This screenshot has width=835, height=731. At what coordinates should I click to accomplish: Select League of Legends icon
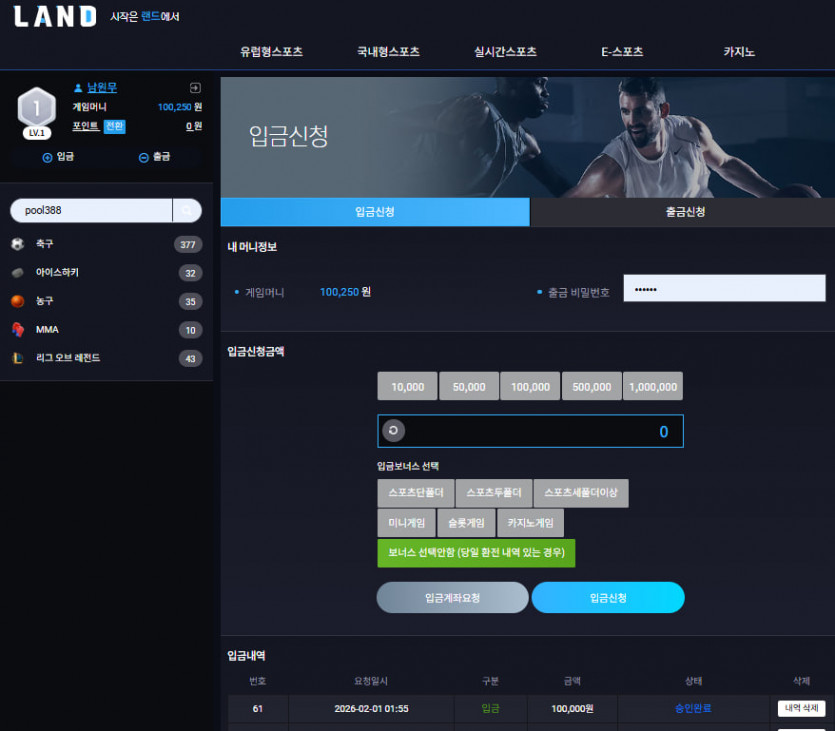(x=18, y=358)
